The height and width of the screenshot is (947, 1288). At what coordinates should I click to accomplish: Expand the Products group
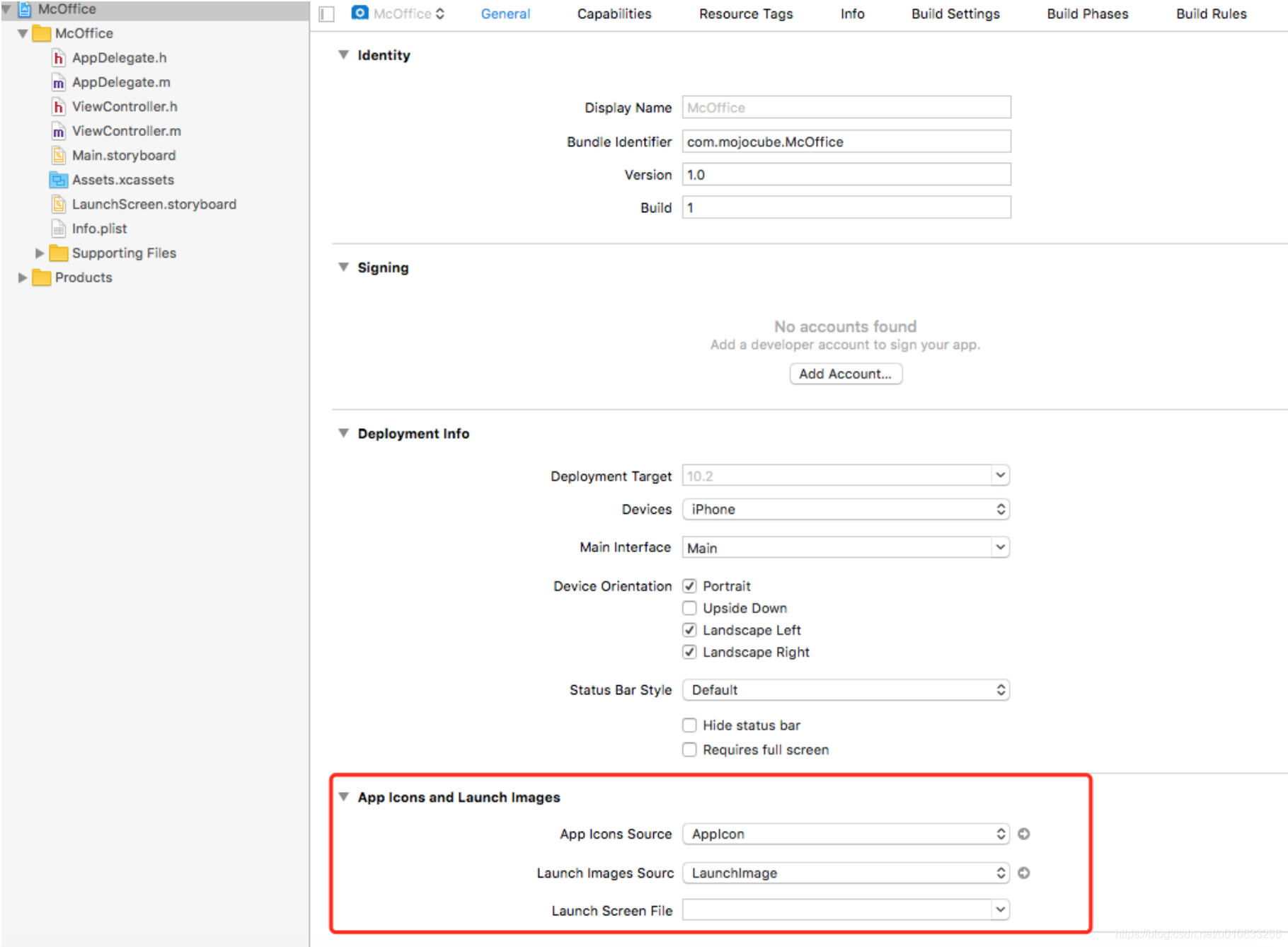(23, 277)
